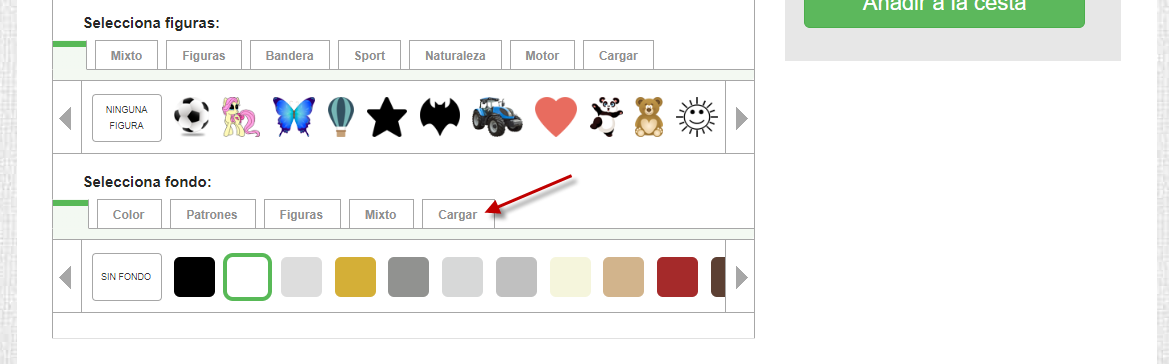The width and height of the screenshot is (1169, 364).
Task: Click the Ninguna Figura button
Action: click(x=127, y=118)
